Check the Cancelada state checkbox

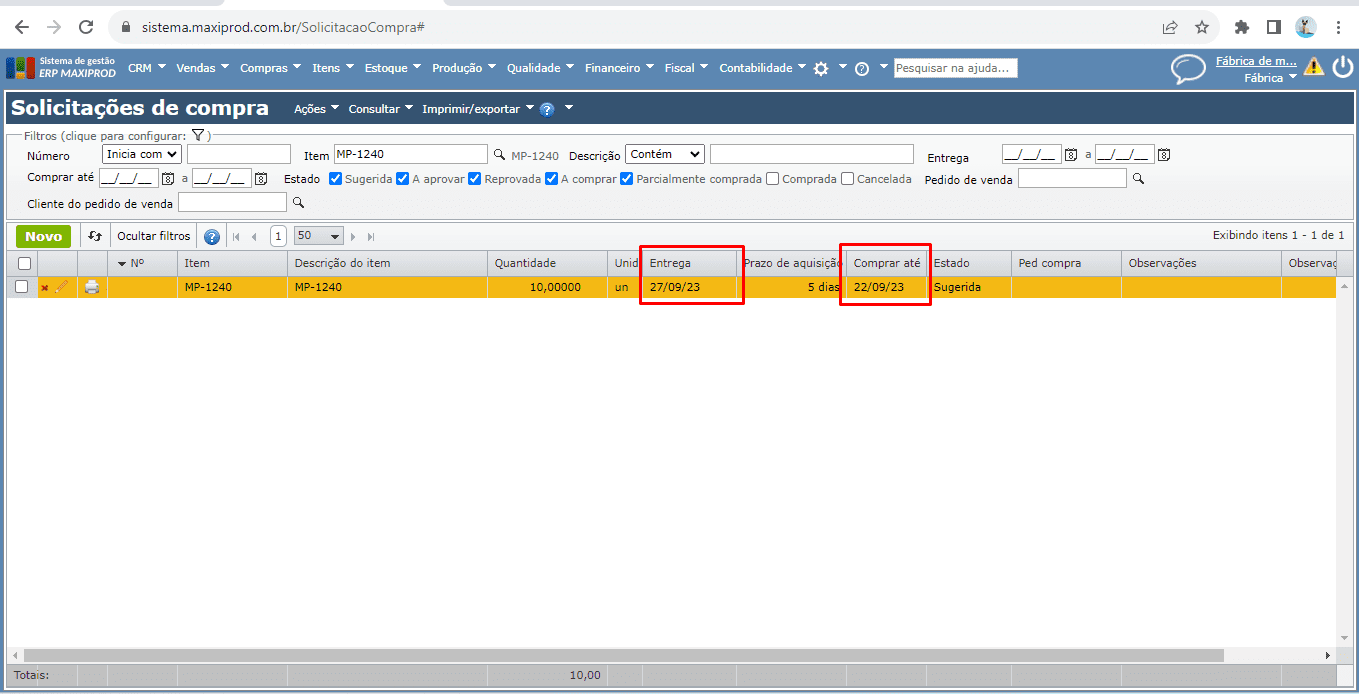click(x=848, y=179)
